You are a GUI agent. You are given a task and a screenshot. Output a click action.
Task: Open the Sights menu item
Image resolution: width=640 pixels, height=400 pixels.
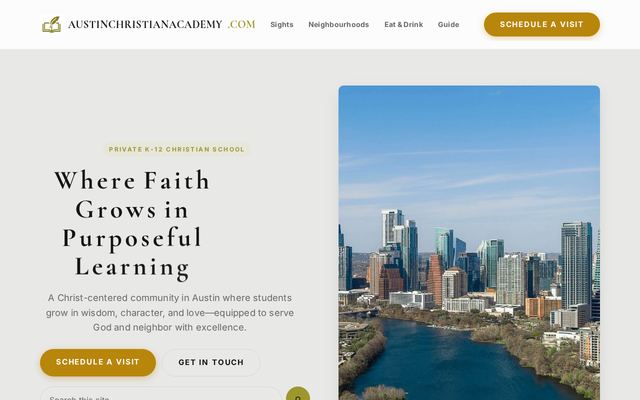point(282,24)
